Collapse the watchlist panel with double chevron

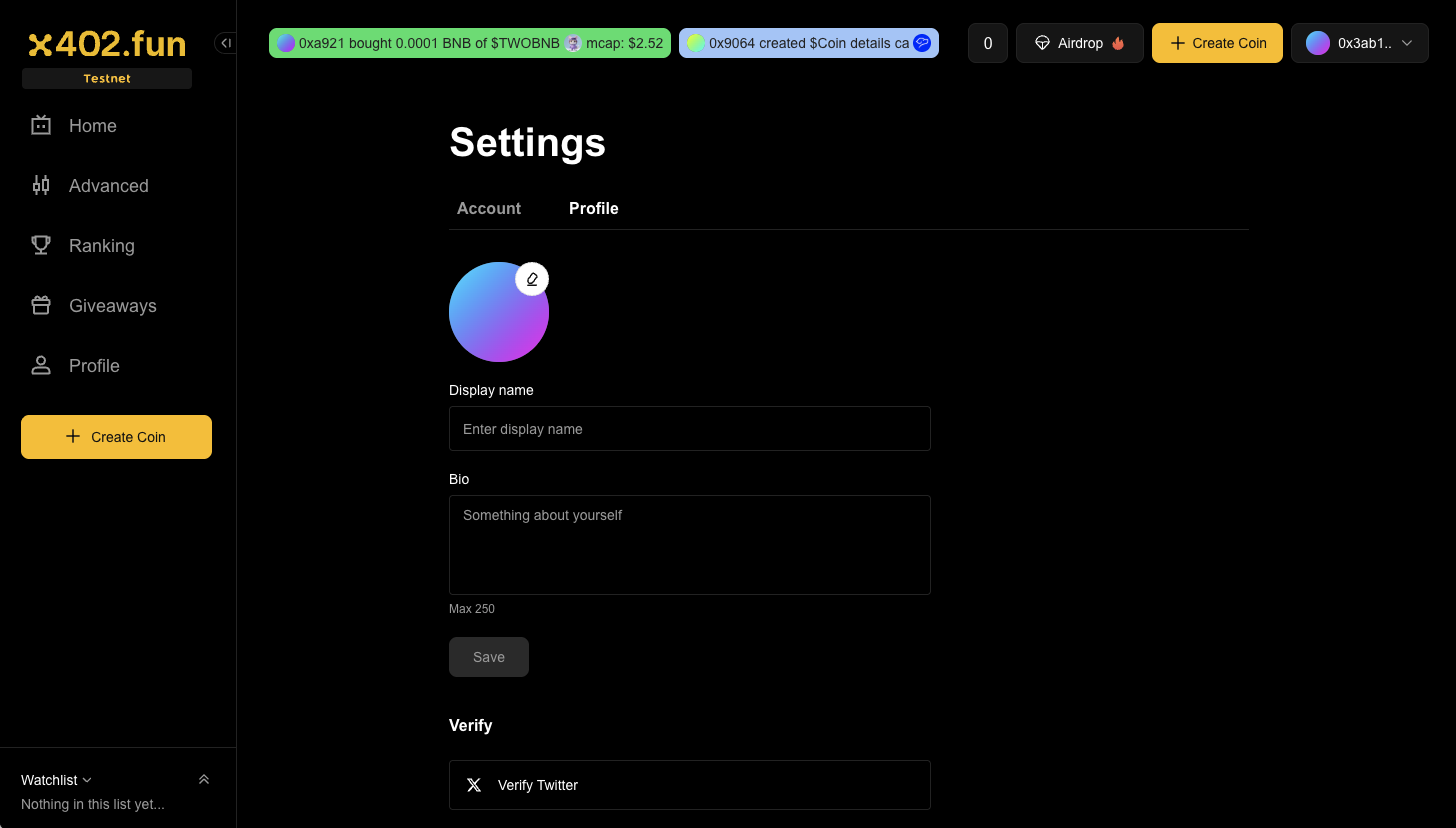(x=204, y=780)
